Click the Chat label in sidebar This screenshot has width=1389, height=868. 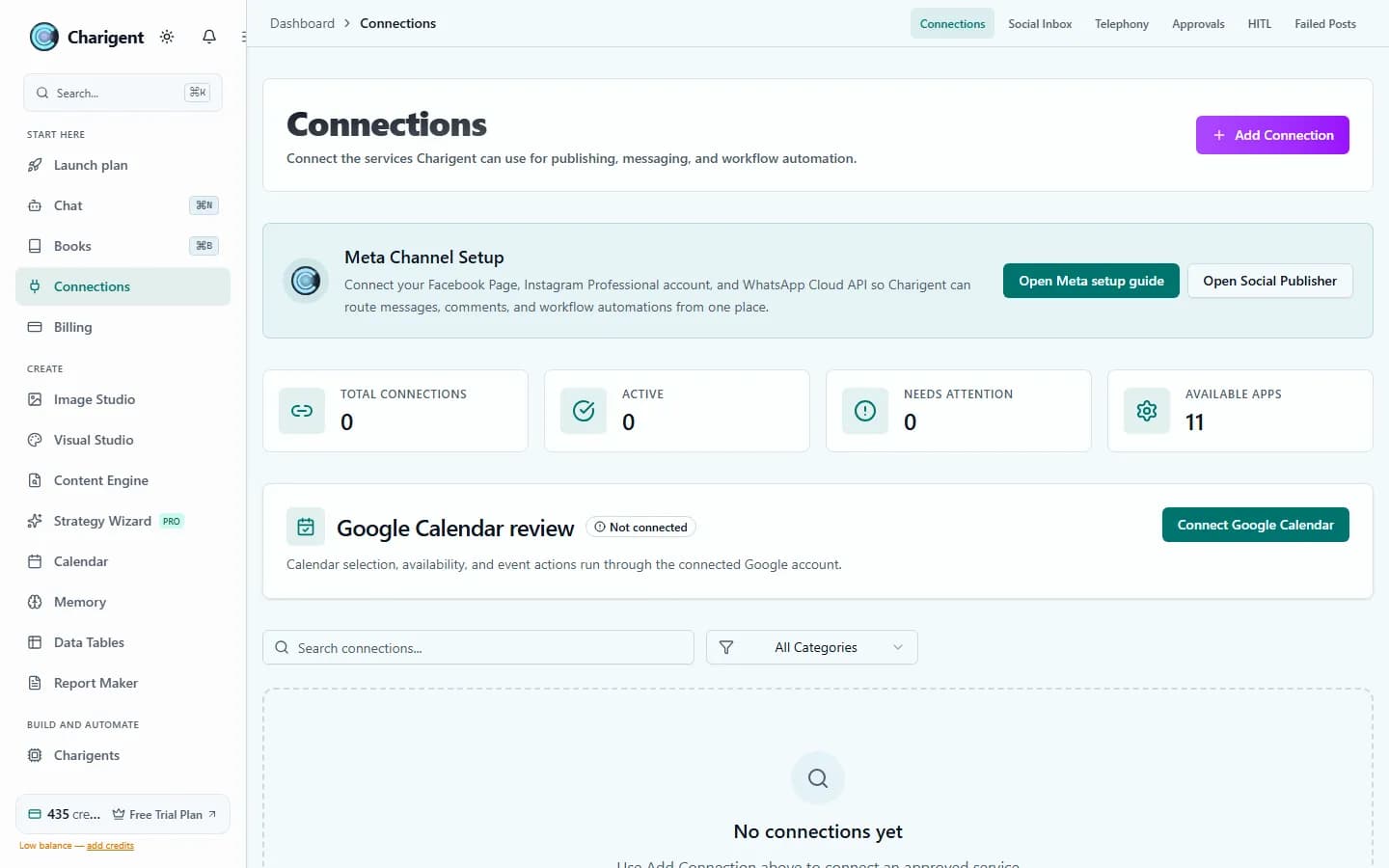tap(68, 205)
